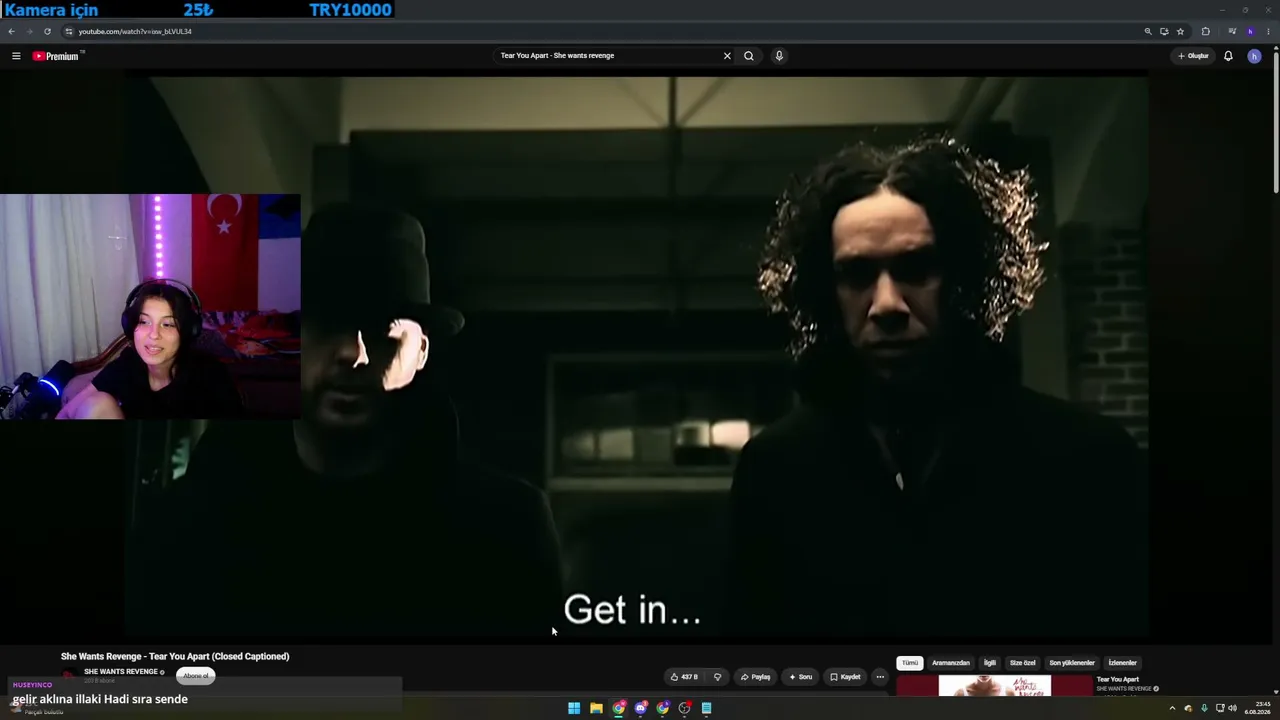Click the magnifier search button
The width and height of the screenshot is (1280, 720).
(749, 56)
